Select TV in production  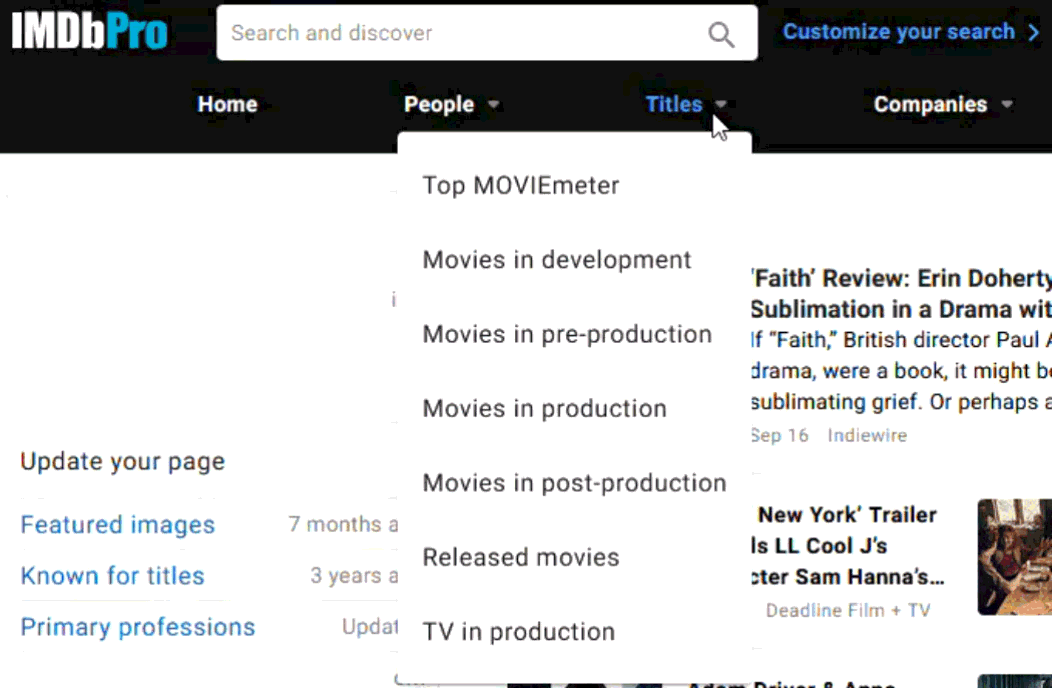pyautogui.click(x=519, y=632)
